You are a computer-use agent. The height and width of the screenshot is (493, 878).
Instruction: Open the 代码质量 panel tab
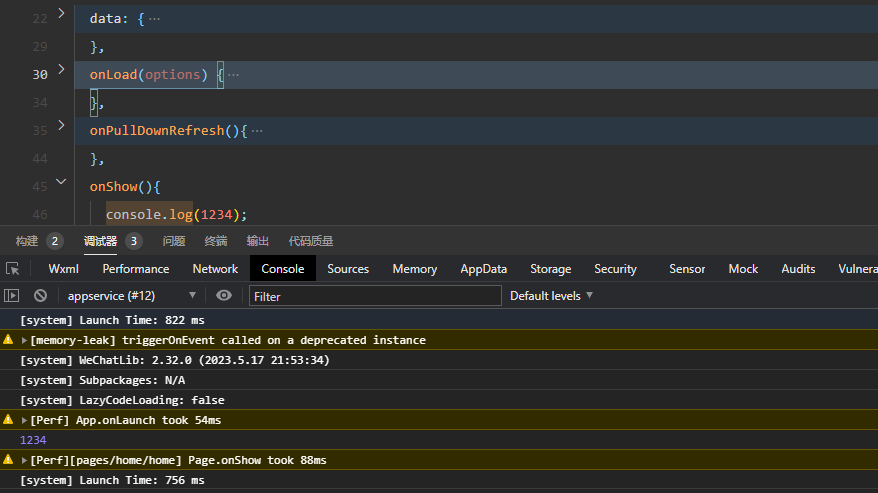pos(311,241)
